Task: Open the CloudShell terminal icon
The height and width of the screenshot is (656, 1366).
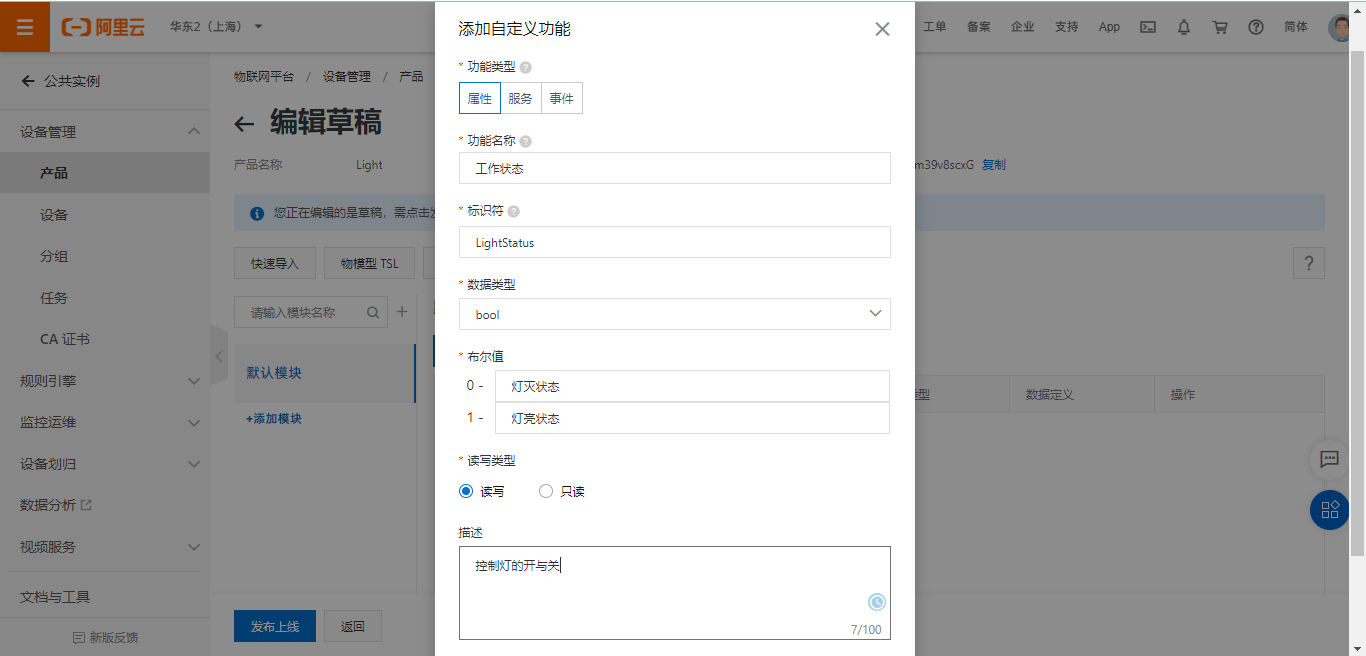Action: point(1147,27)
